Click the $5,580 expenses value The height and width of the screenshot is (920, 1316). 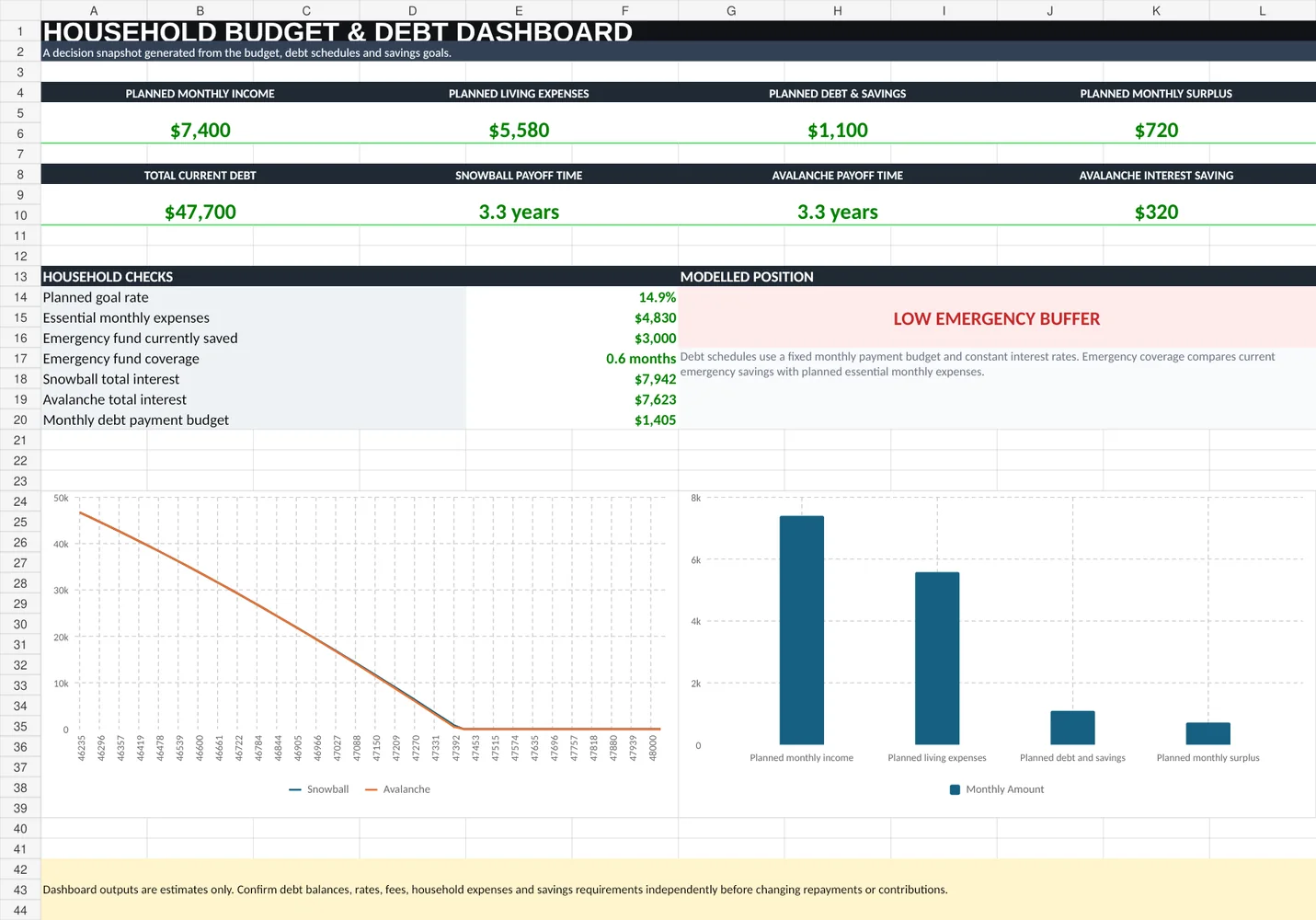(x=519, y=131)
